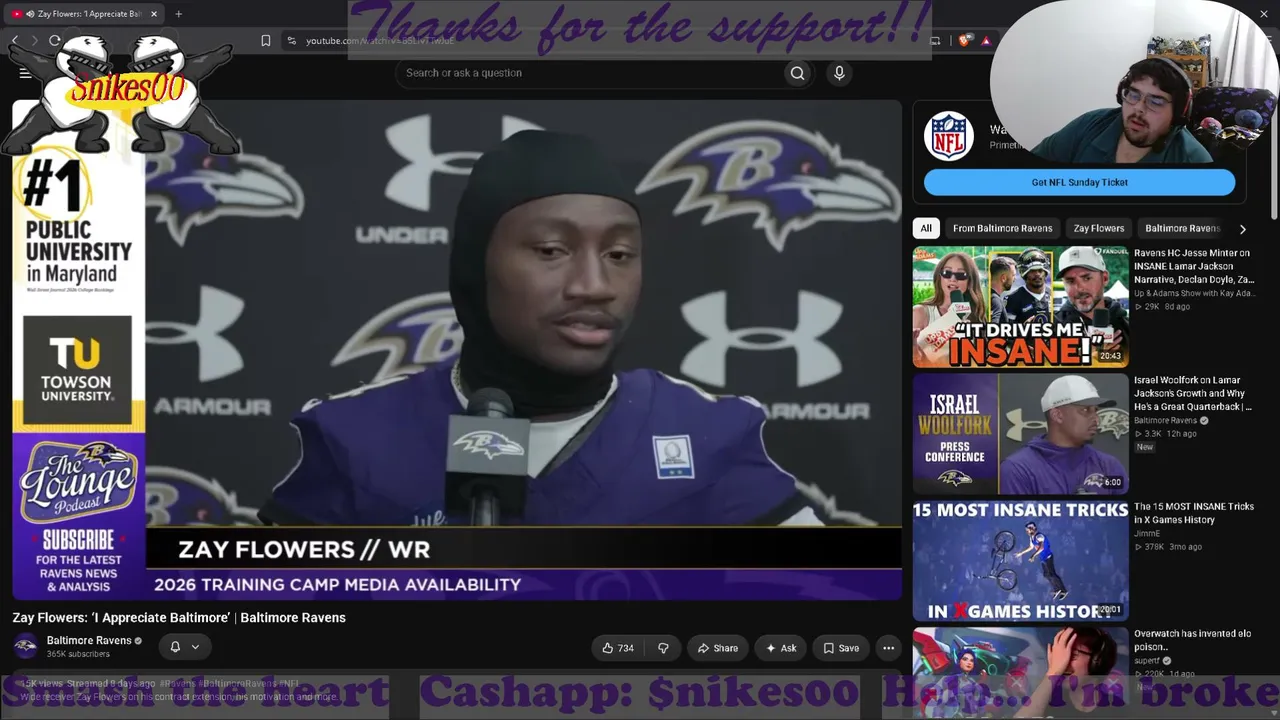The height and width of the screenshot is (720, 1280).
Task: Close the Zay Flowers browser tab
Action: pos(155,14)
